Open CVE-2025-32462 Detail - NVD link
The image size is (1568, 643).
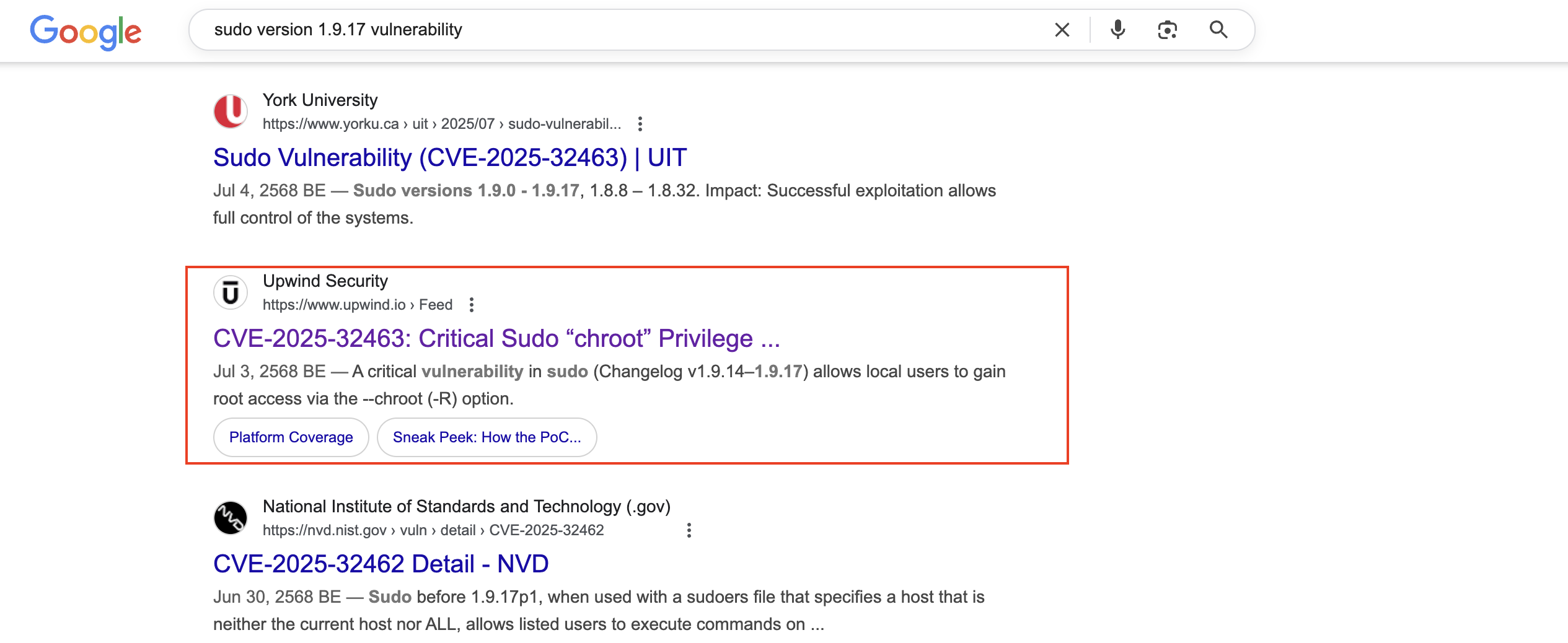click(381, 564)
